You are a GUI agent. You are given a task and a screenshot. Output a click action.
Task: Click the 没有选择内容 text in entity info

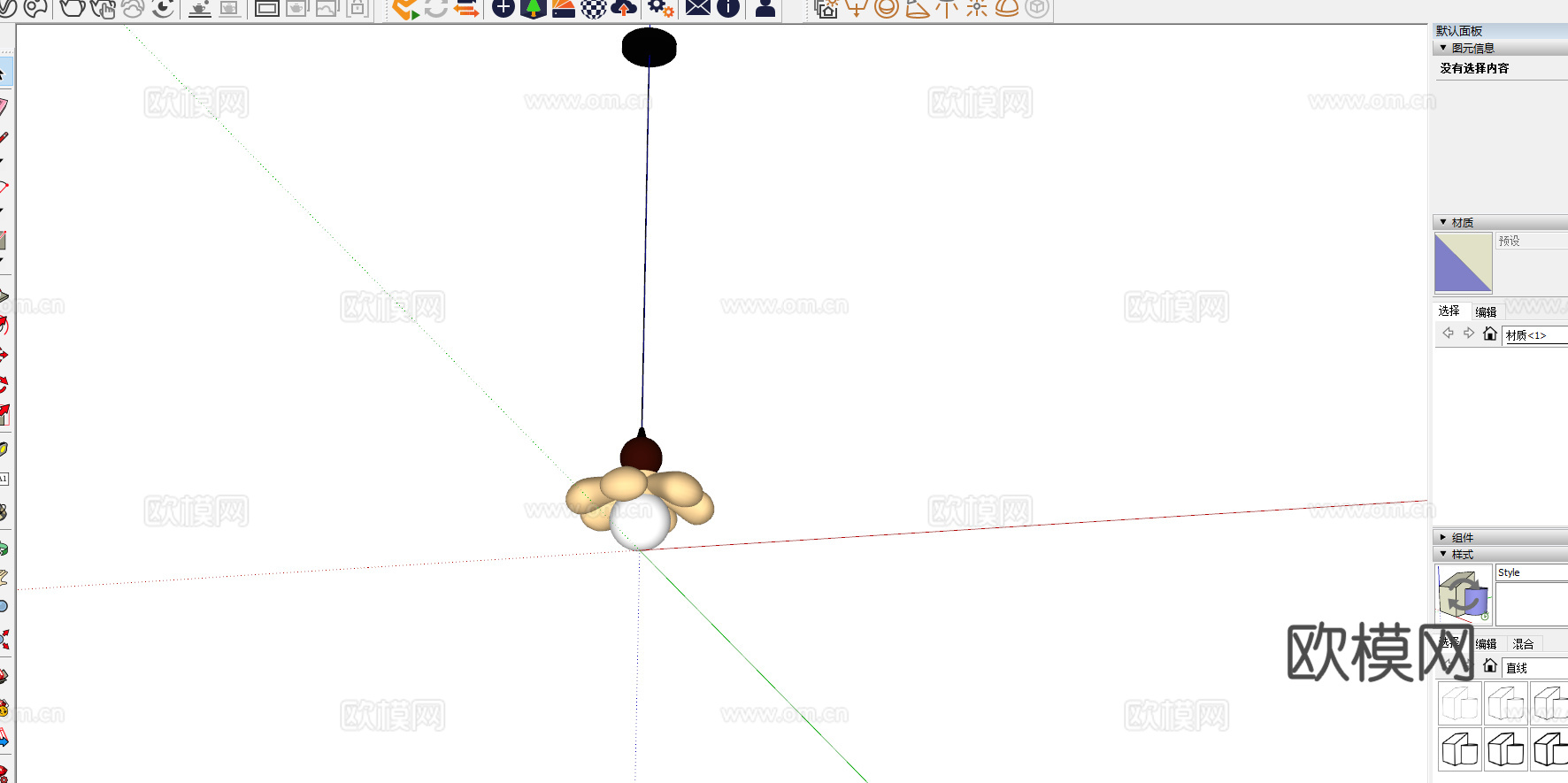point(1474,68)
